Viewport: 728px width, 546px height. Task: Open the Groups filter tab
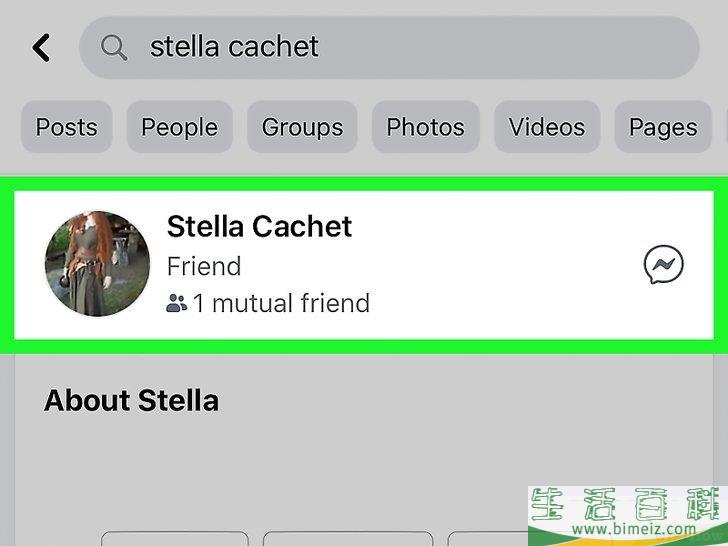(x=302, y=127)
